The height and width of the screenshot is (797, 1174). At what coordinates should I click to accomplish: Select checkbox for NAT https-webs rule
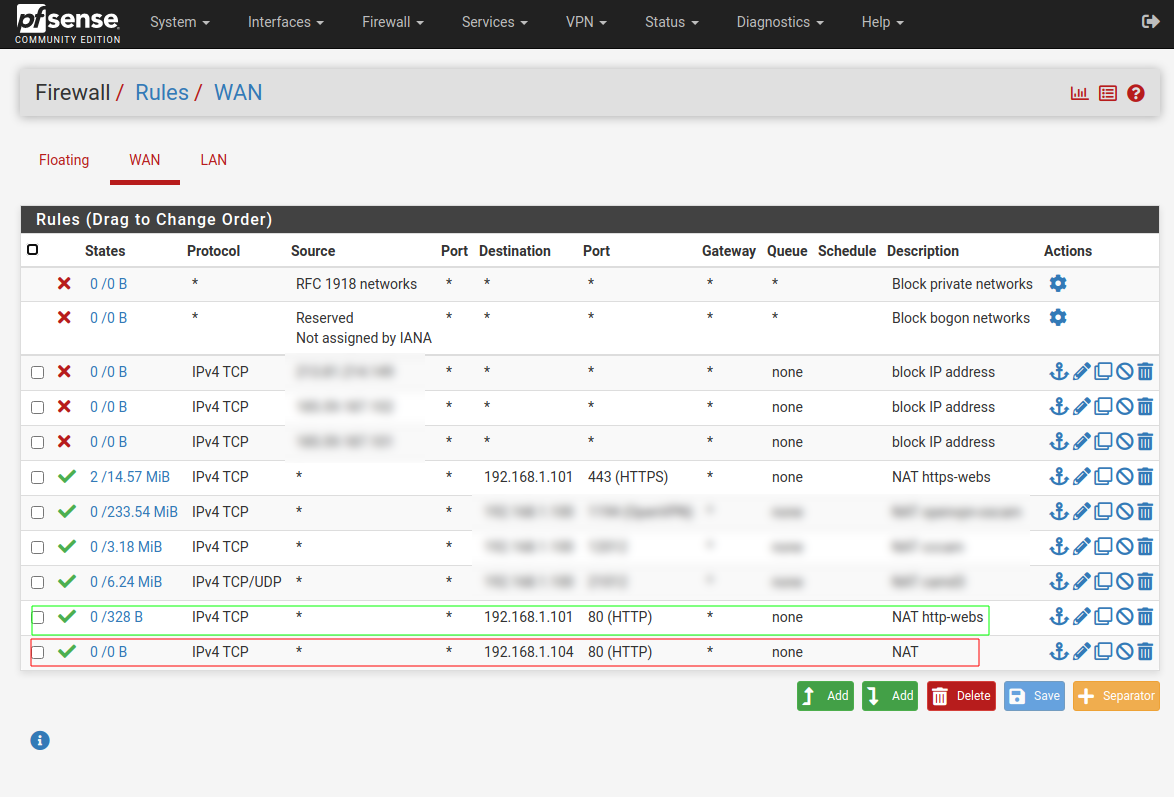pos(37,478)
